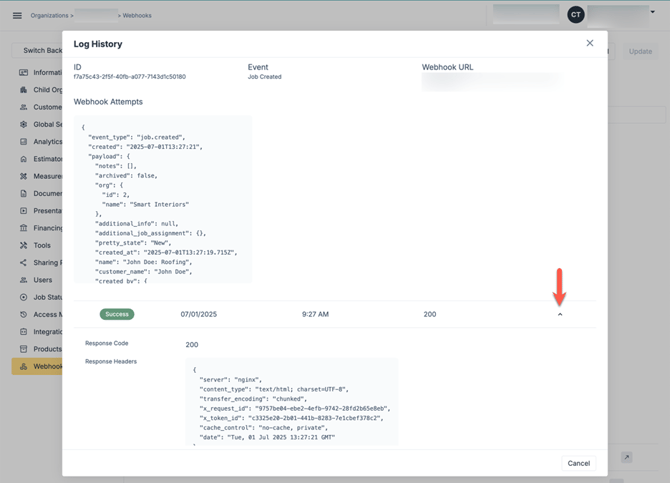Collapse the successful webhook attempt row
This screenshot has height=483, width=670.
coord(560,314)
